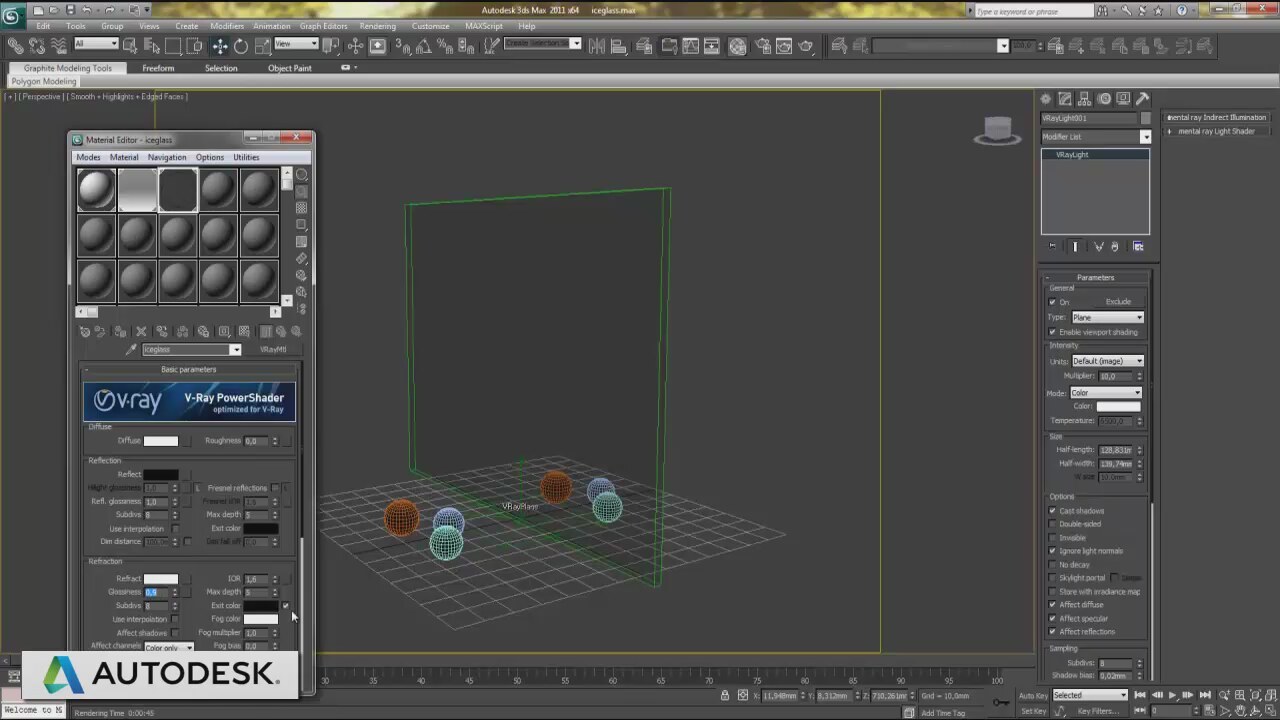Click the VRayMtl material type button
The height and width of the screenshot is (720, 1280).
click(x=273, y=350)
